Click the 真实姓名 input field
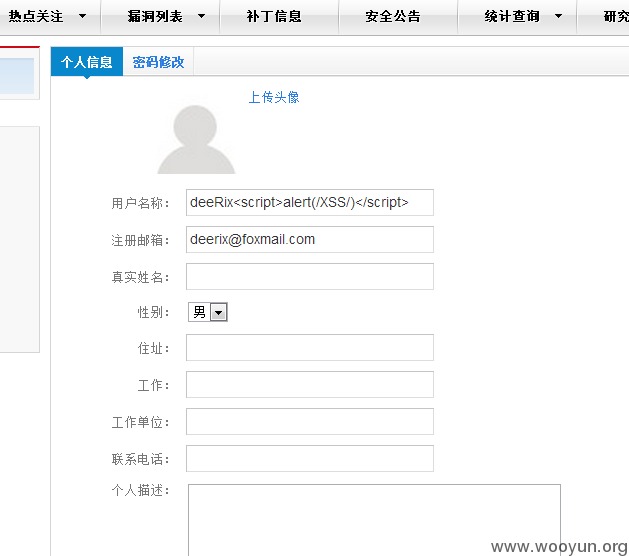This screenshot has width=629, height=556. pyautogui.click(x=310, y=276)
